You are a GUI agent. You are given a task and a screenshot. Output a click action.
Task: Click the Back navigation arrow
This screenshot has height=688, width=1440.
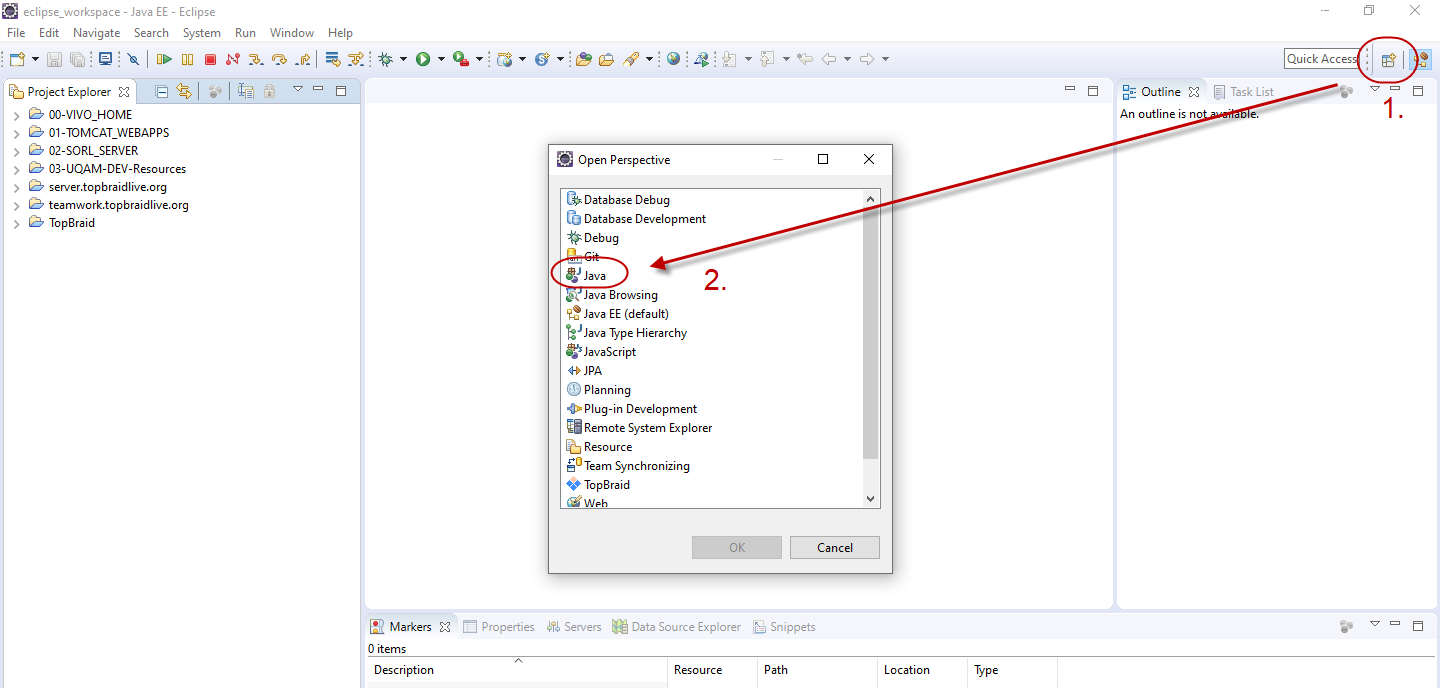[x=829, y=59]
